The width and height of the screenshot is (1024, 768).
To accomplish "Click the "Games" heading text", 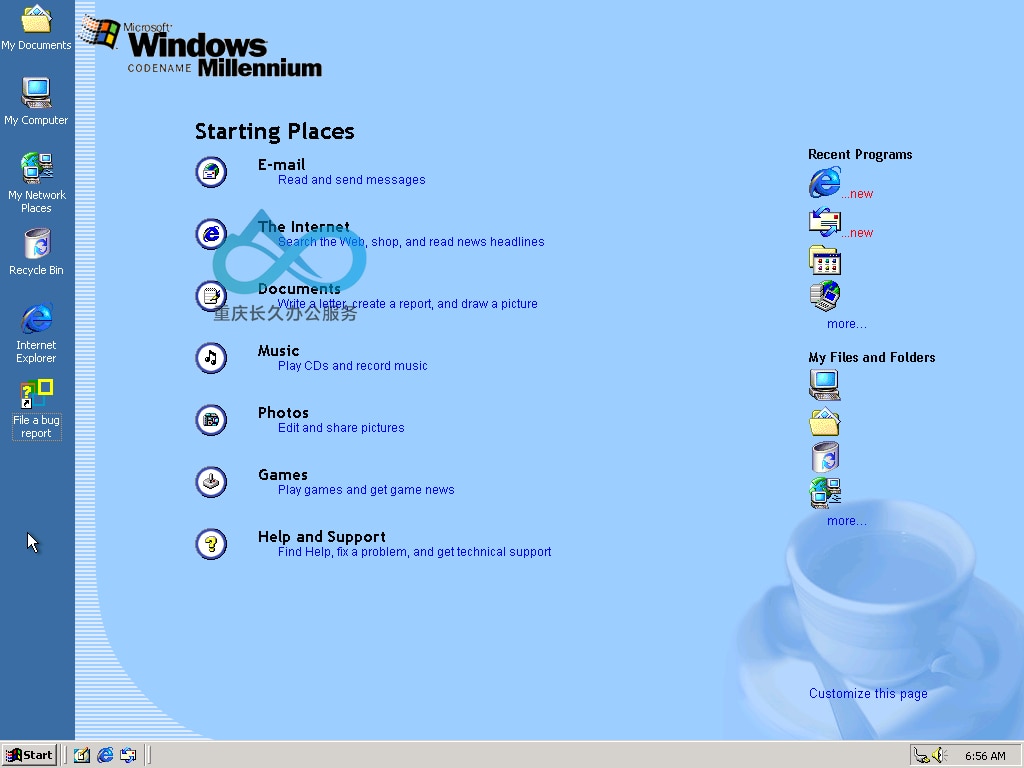I will tap(282, 475).
